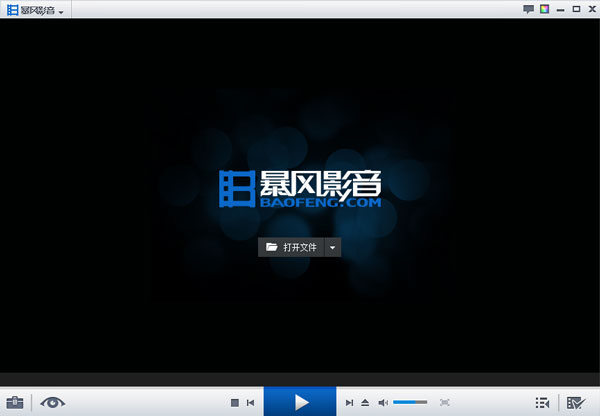Click the 打开文件 button
Image resolution: width=600 pixels, height=416 pixels.
(x=291, y=247)
